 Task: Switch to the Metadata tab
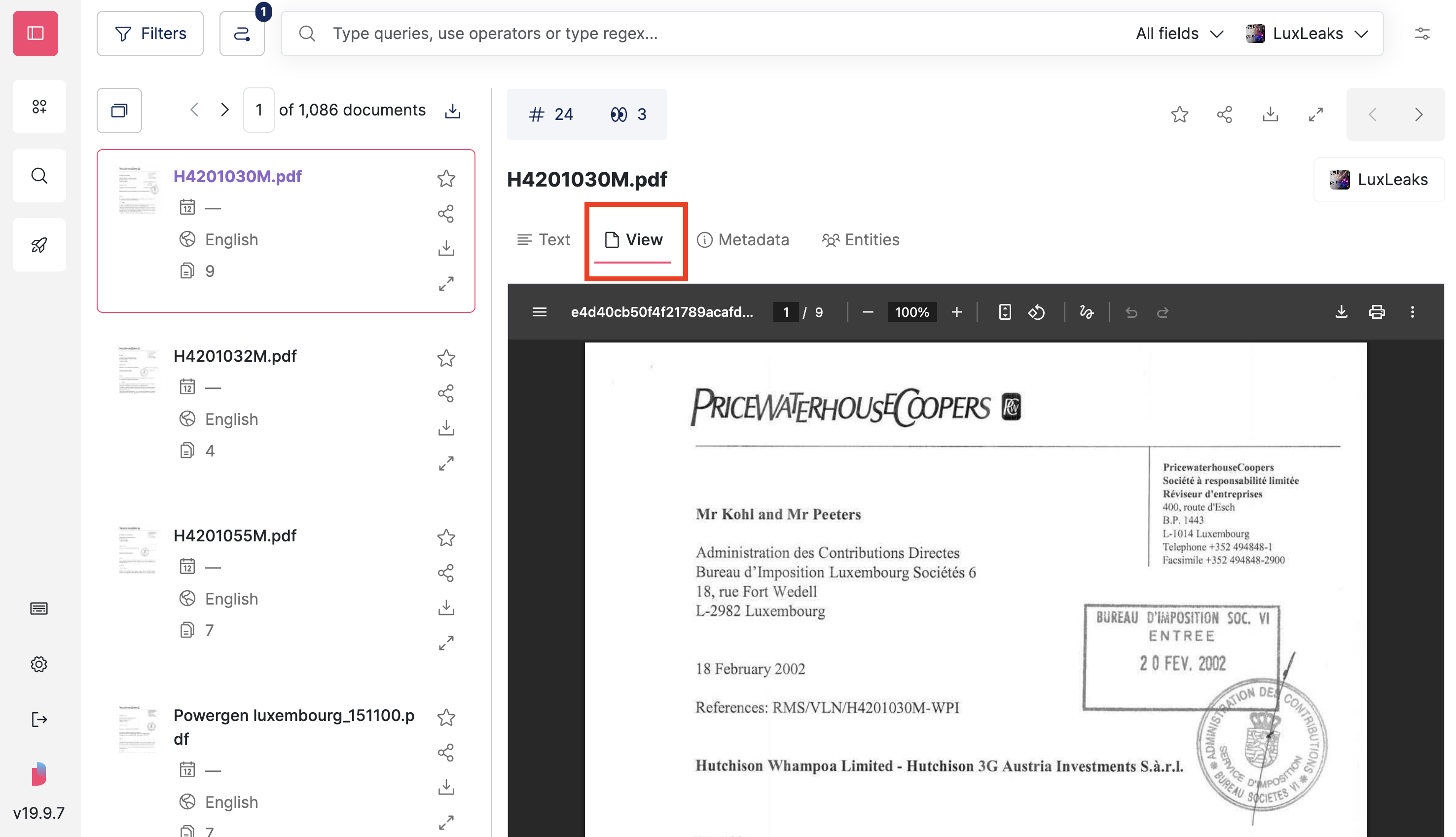coord(743,240)
